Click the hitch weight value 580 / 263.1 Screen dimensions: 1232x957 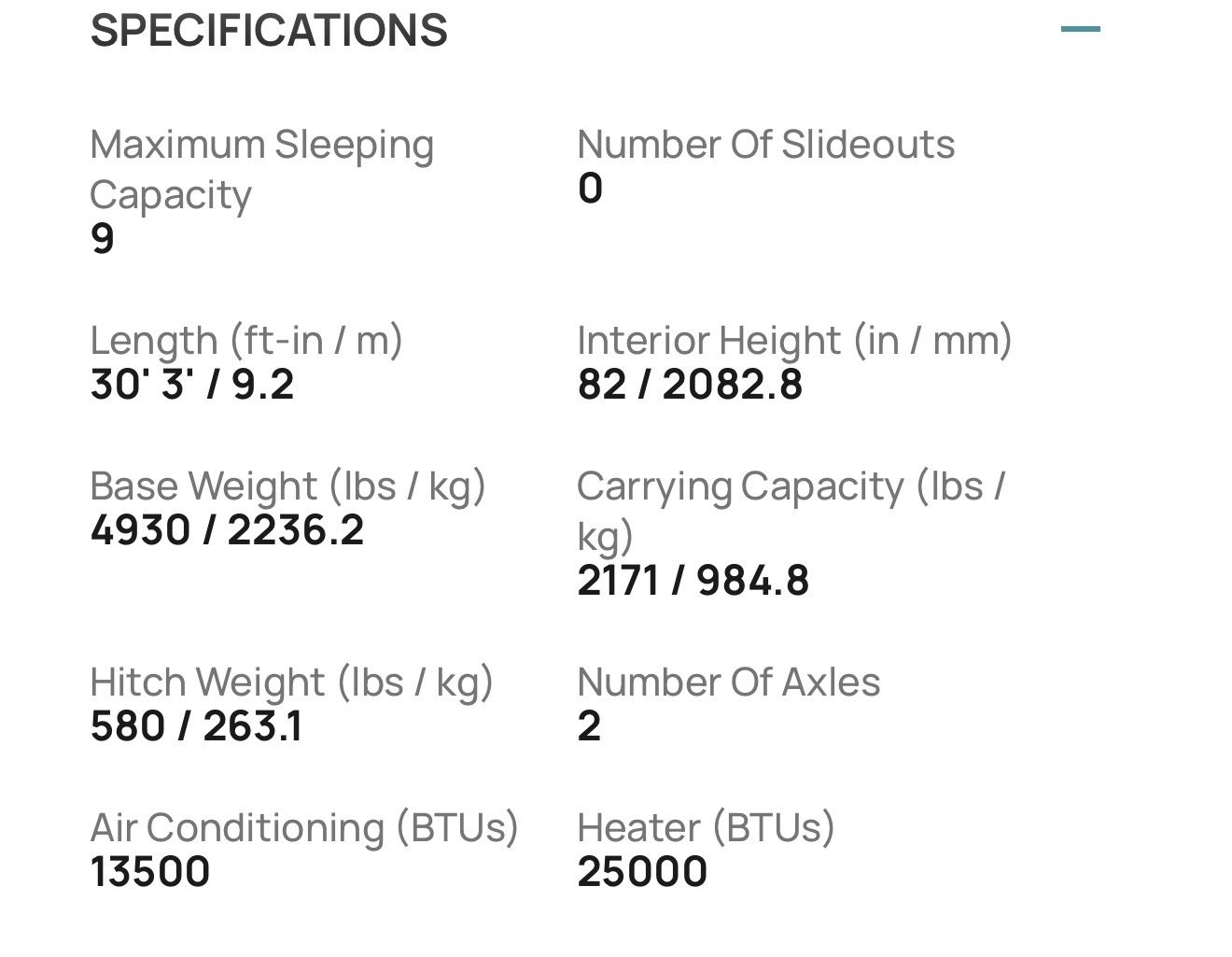196,726
